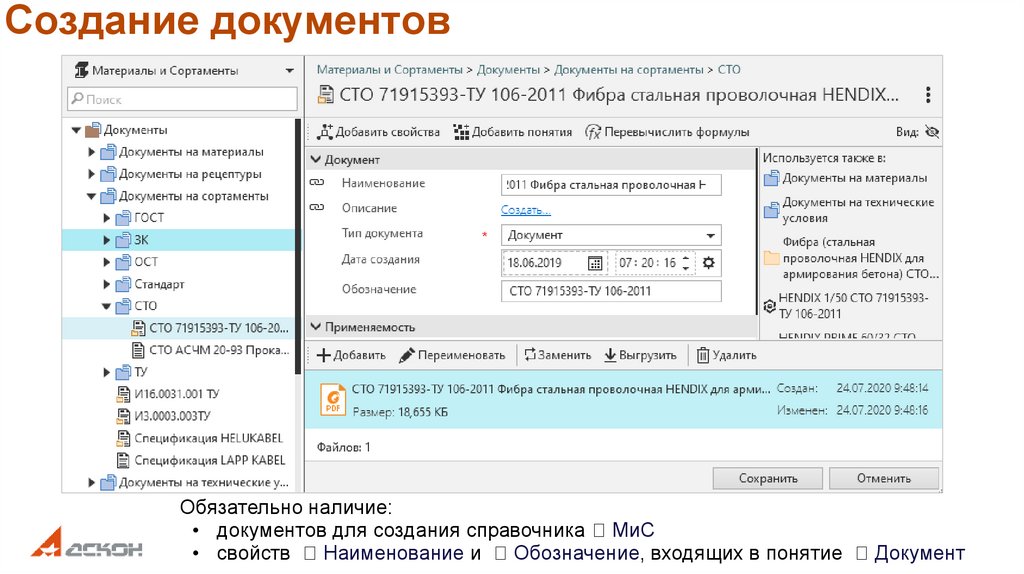Select the ГОСТ folder icon
The width and height of the screenshot is (1024, 574).
(123, 218)
